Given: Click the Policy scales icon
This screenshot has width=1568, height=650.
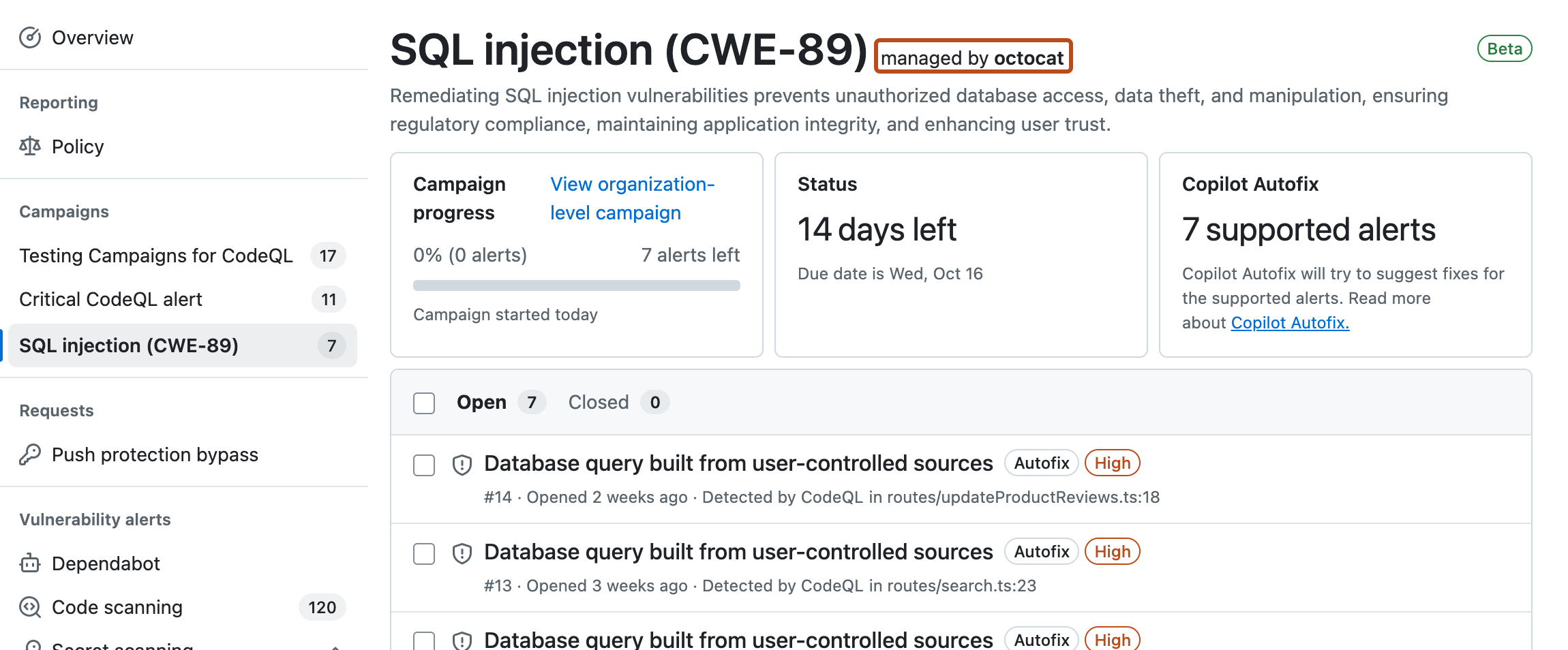Looking at the screenshot, I should click(x=30, y=146).
